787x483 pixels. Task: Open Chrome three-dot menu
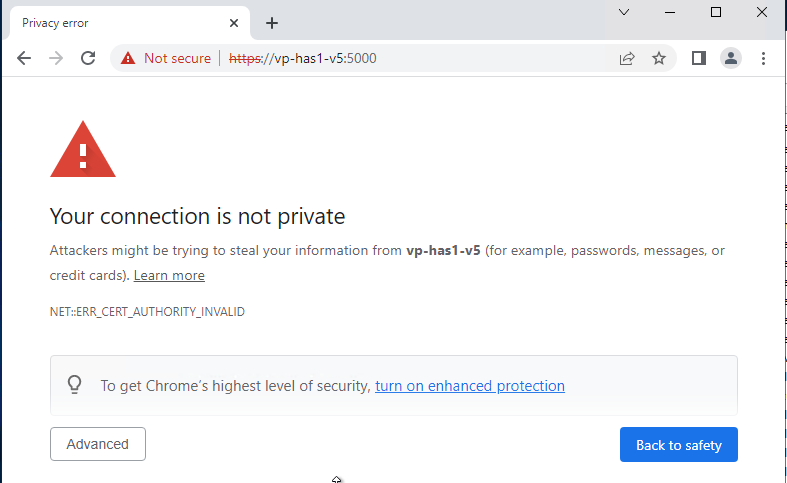pos(764,58)
